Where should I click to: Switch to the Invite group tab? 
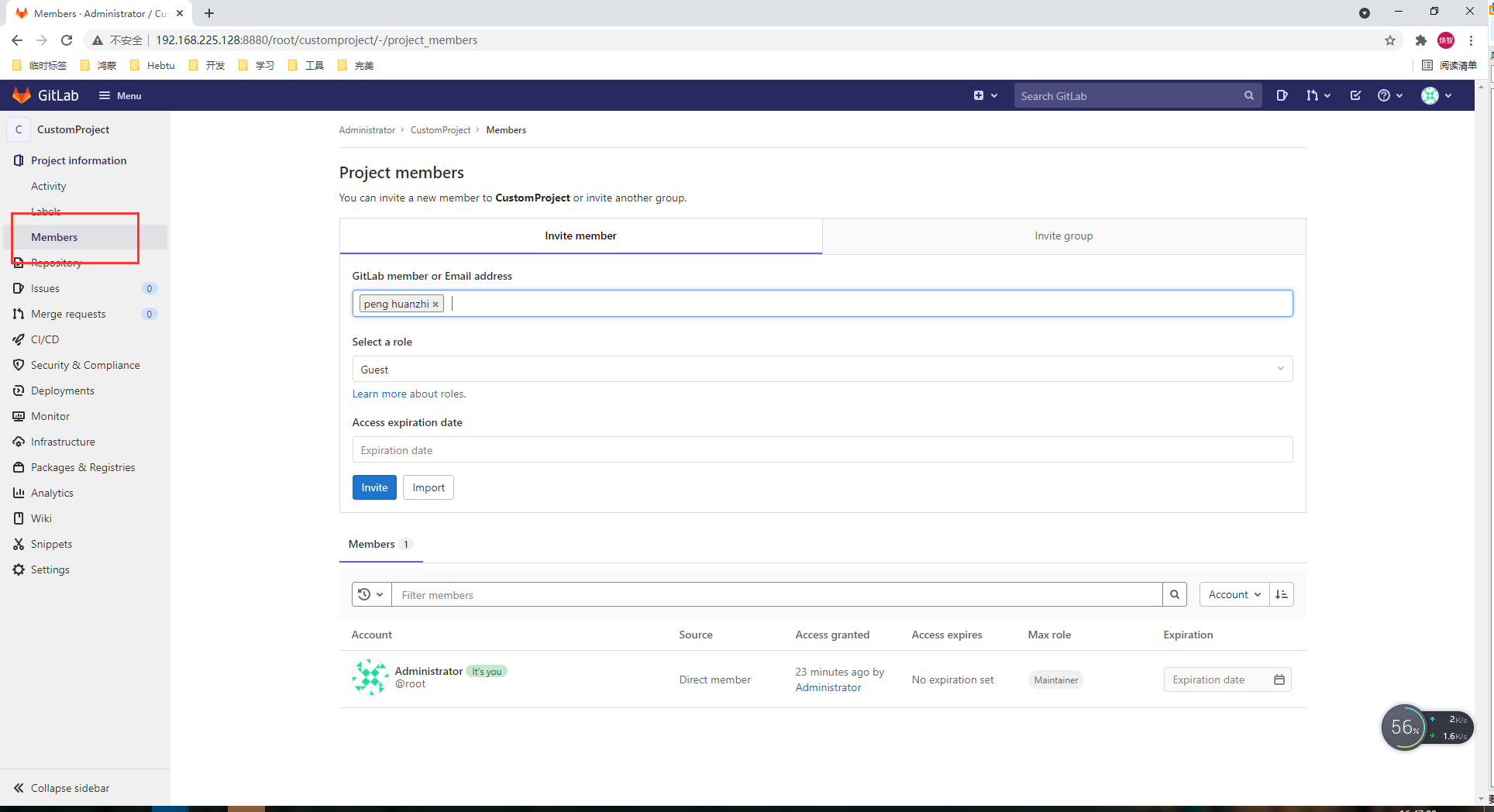point(1063,236)
